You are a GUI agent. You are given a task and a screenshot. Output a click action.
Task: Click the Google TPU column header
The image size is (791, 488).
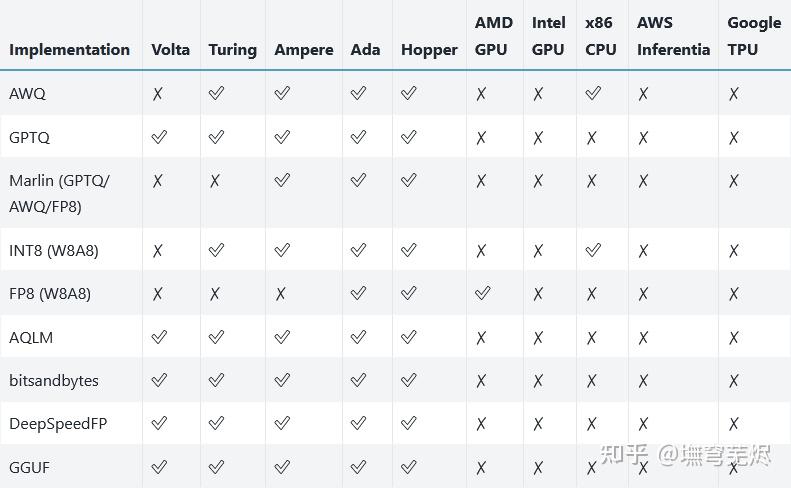click(x=754, y=36)
